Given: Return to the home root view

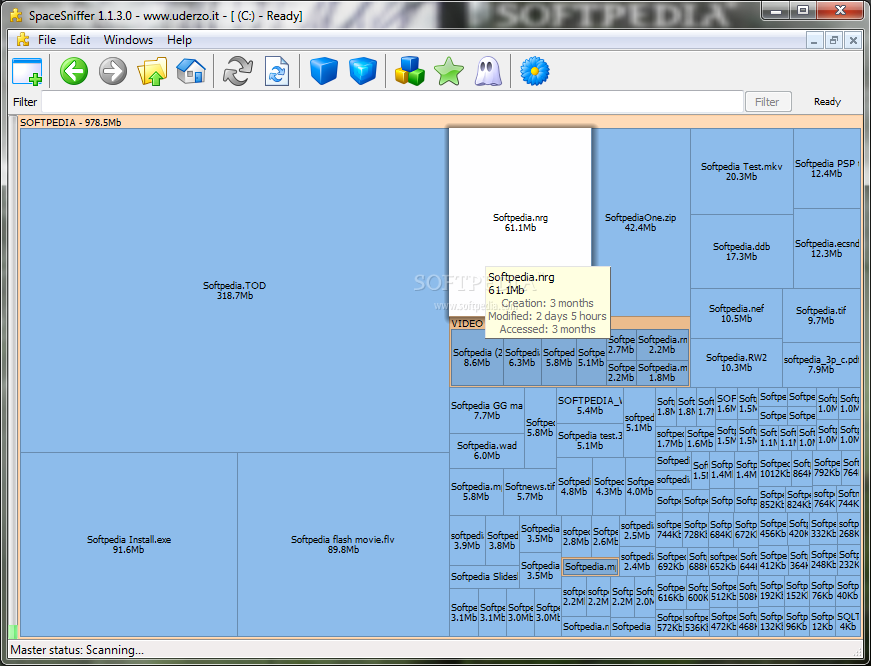Looking at the screenshot, I should (191, 71).
